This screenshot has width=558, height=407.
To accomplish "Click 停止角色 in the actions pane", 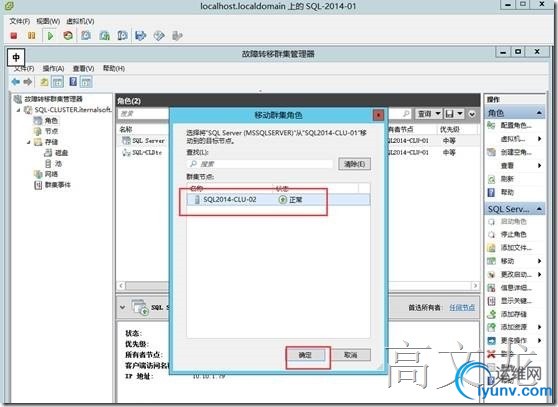I will coord(513,234).
